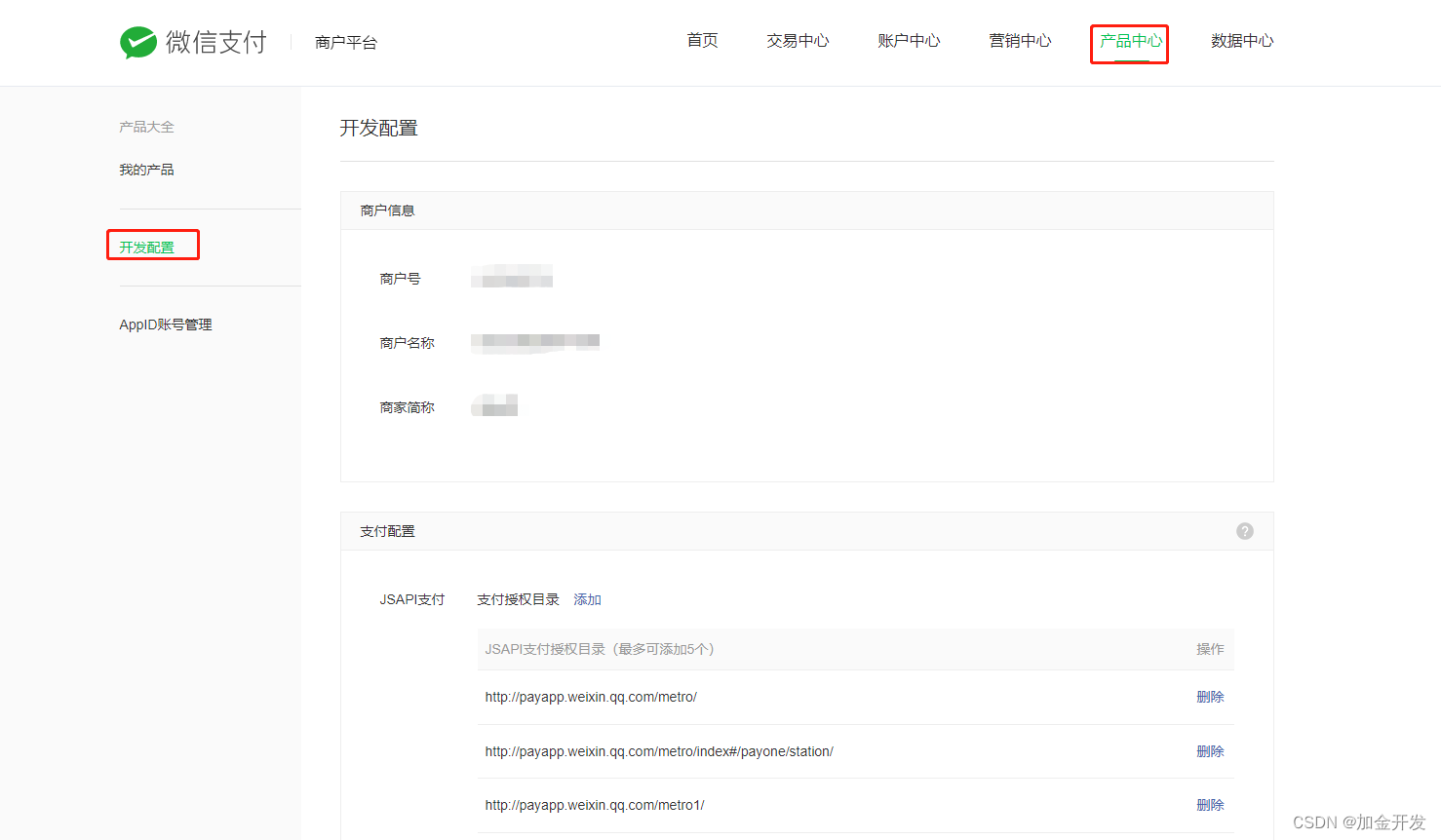1441x840 pixels.
Task: Click the 商户名称 label
Action: coord(407,343)
